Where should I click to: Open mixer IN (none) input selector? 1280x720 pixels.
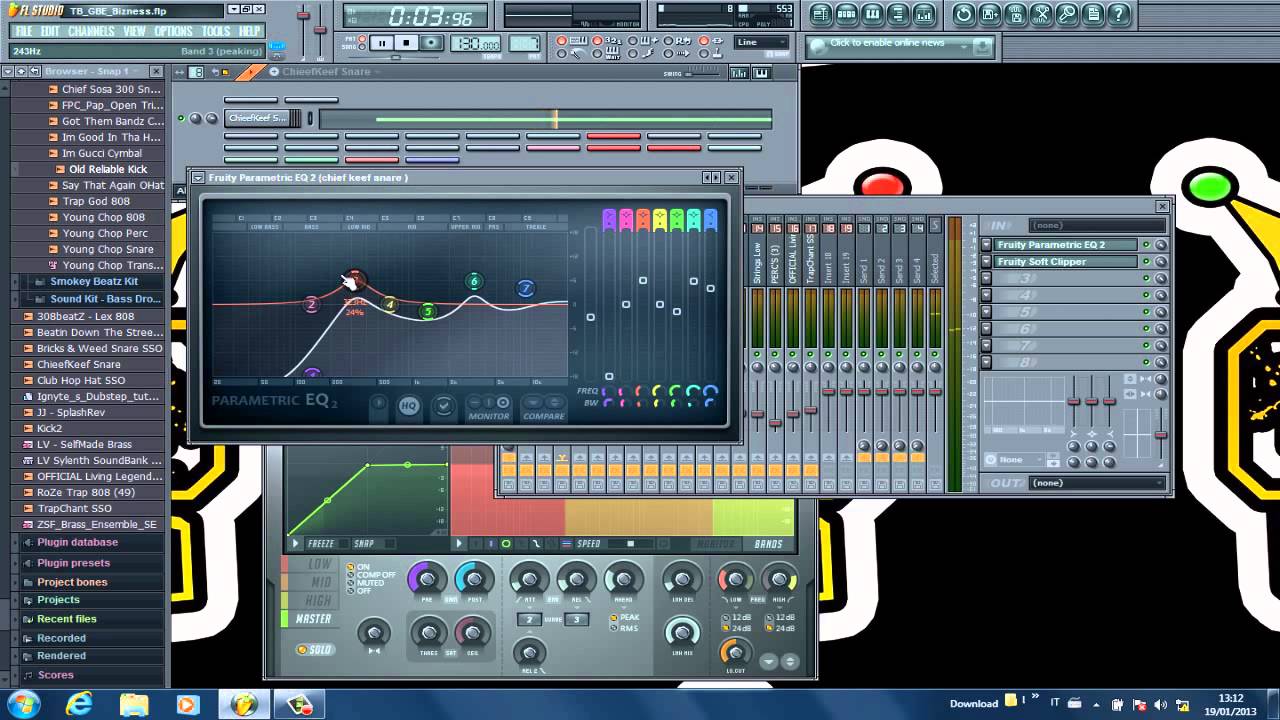[1097, 226]
